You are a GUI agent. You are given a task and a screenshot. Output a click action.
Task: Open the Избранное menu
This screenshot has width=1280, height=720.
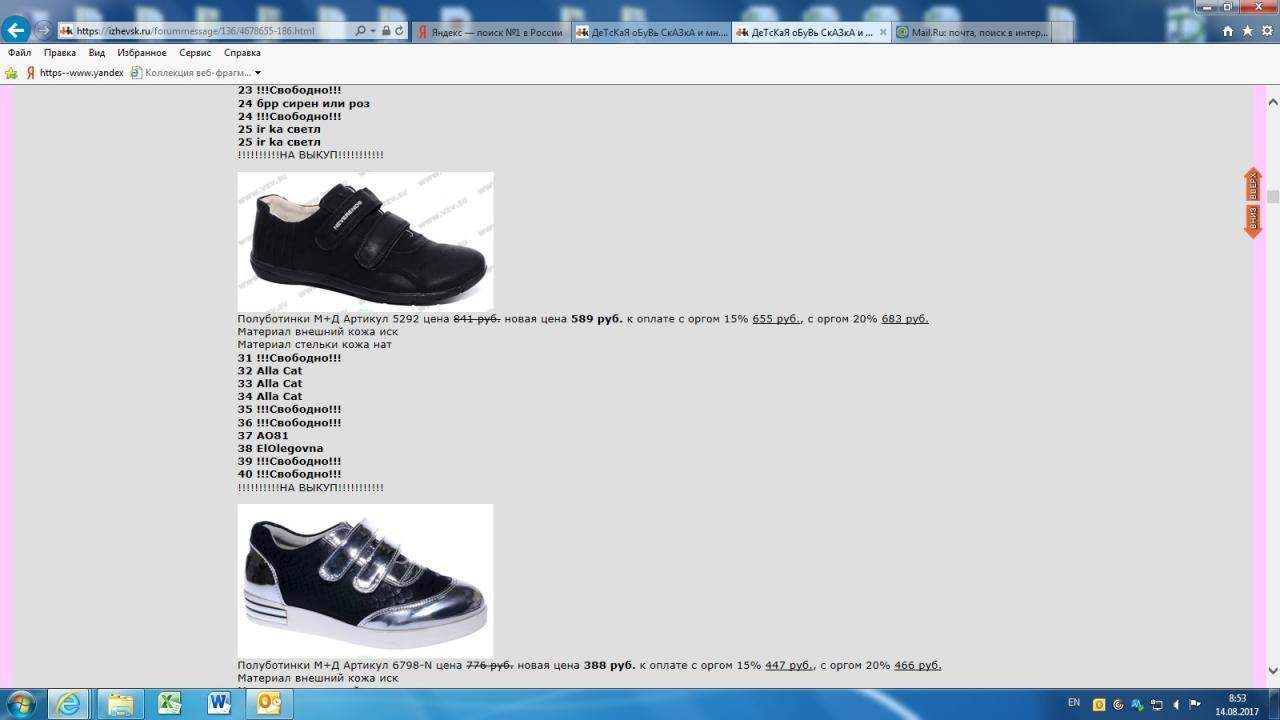click(141, 53)
